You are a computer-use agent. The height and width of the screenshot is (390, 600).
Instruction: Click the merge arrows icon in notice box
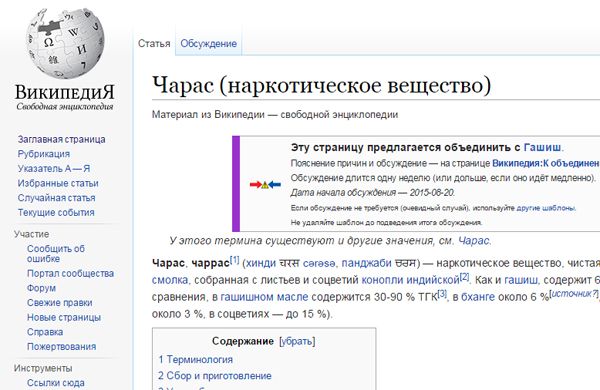265,185
